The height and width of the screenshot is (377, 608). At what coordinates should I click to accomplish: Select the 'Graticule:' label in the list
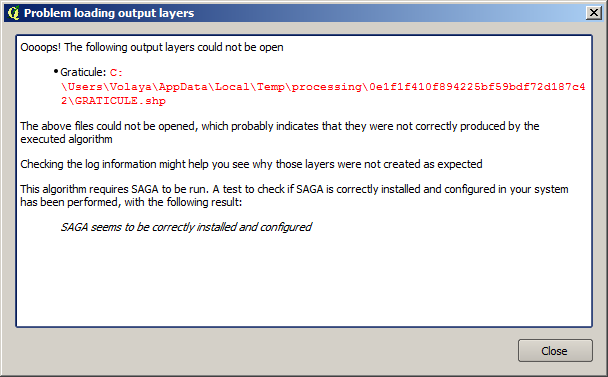coord(83,72)
